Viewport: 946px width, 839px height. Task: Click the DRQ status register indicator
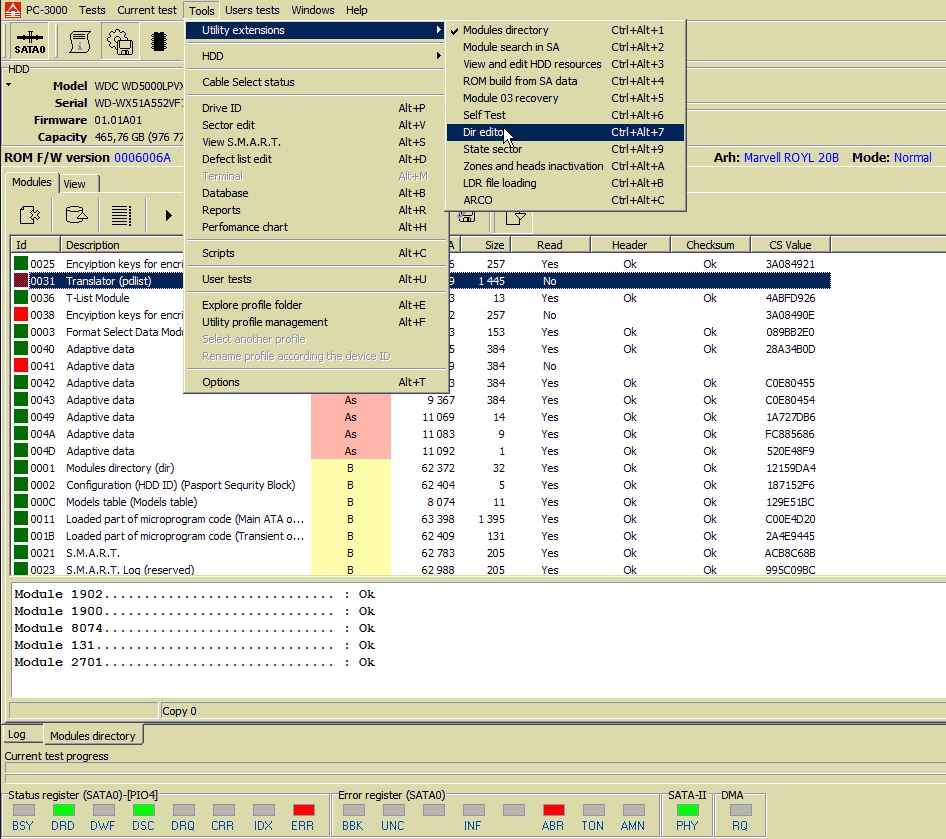pos(183,810)
